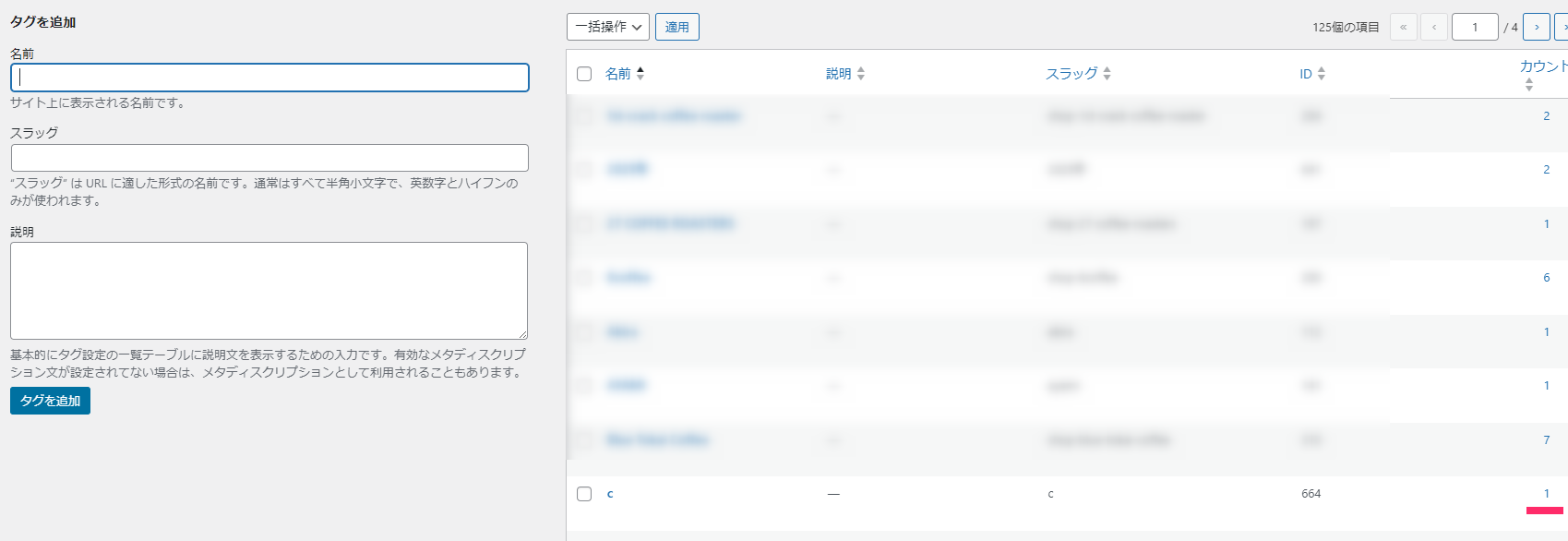Screen dimensions: 1568x541
Task: Click the sort arrows below カウント
Action: (x=1529, y=85)
